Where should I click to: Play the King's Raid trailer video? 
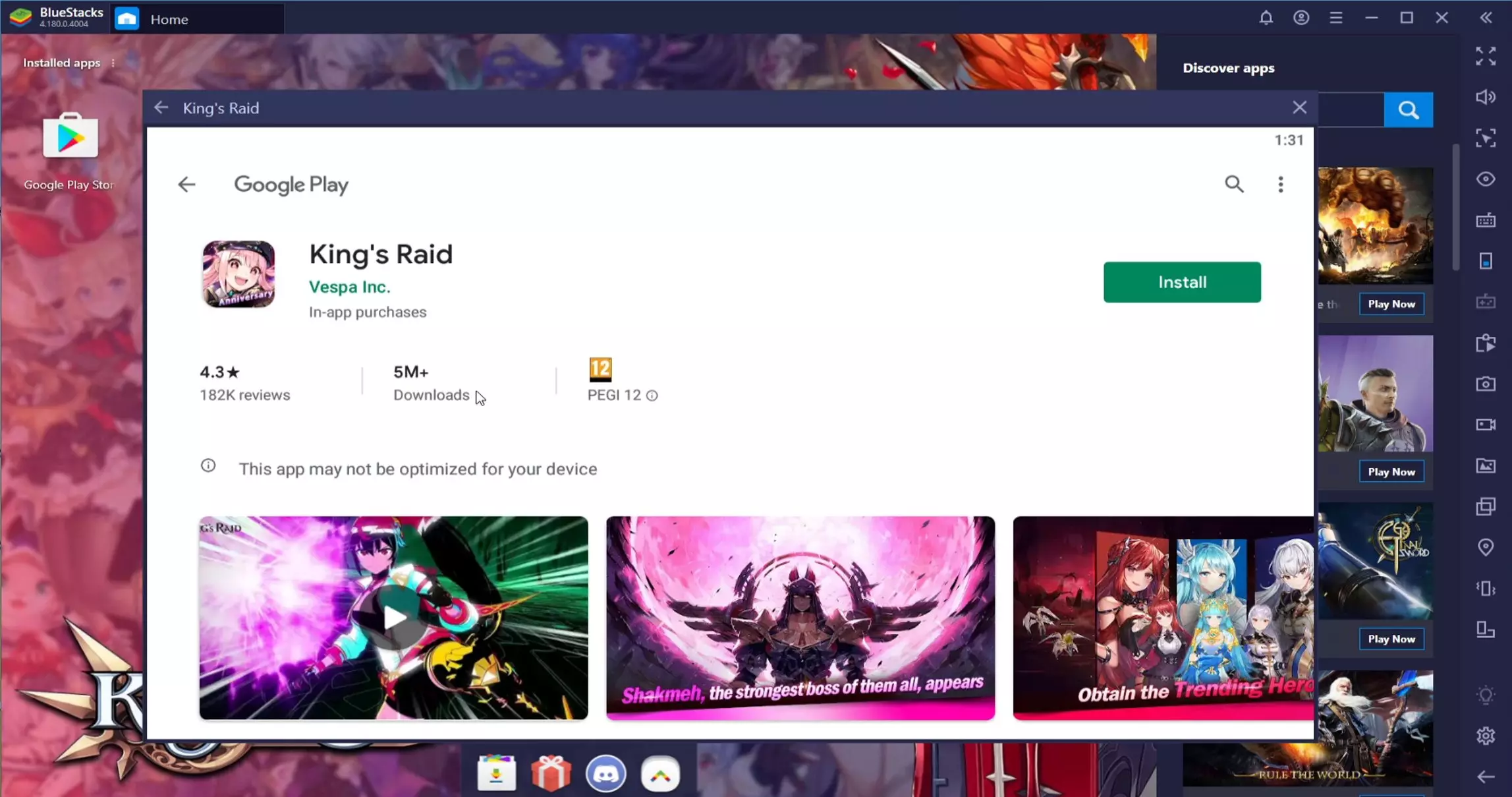(394, 618)
